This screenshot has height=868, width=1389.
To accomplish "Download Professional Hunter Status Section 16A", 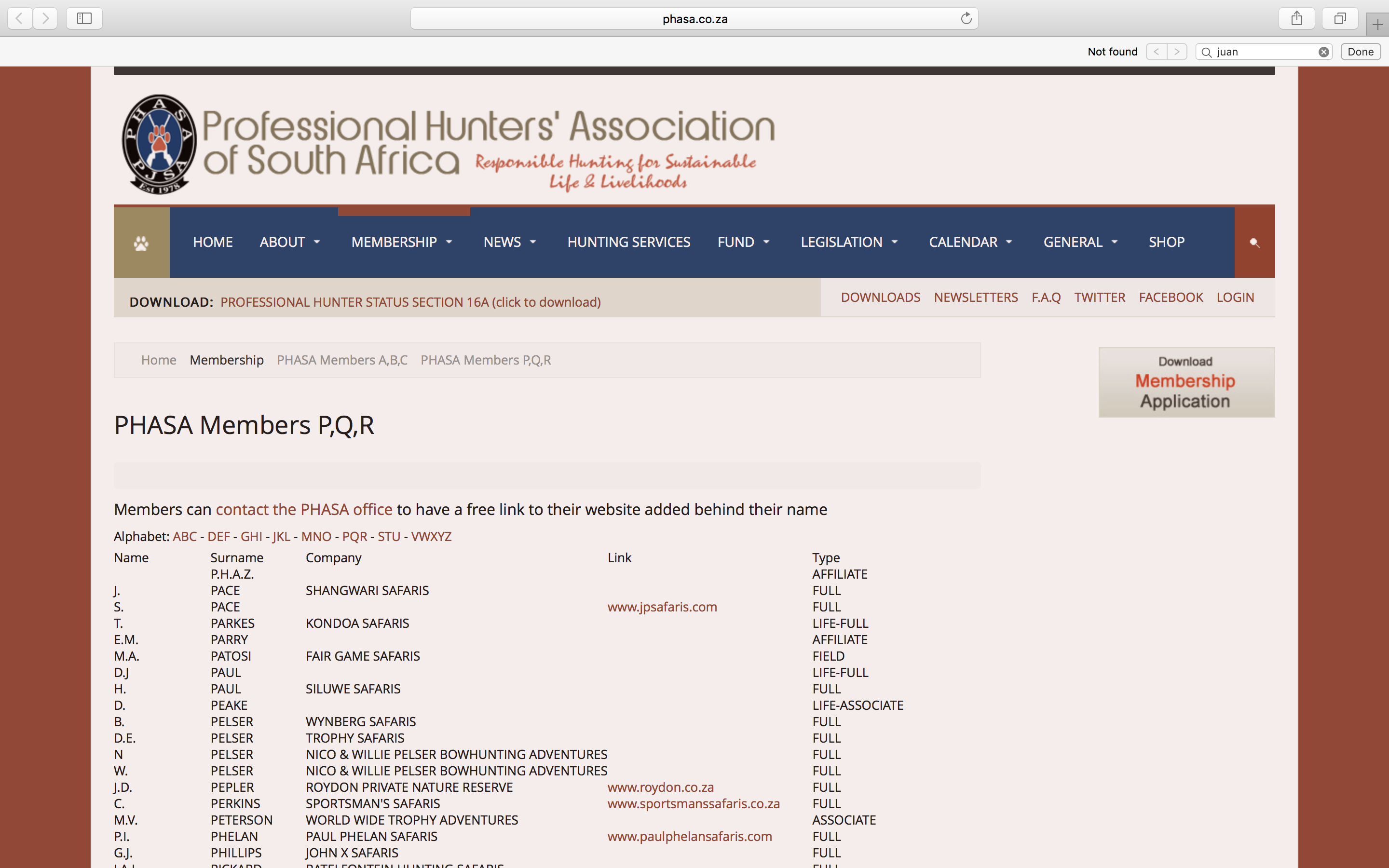I will pyautogui.click(x=410, y=302).
